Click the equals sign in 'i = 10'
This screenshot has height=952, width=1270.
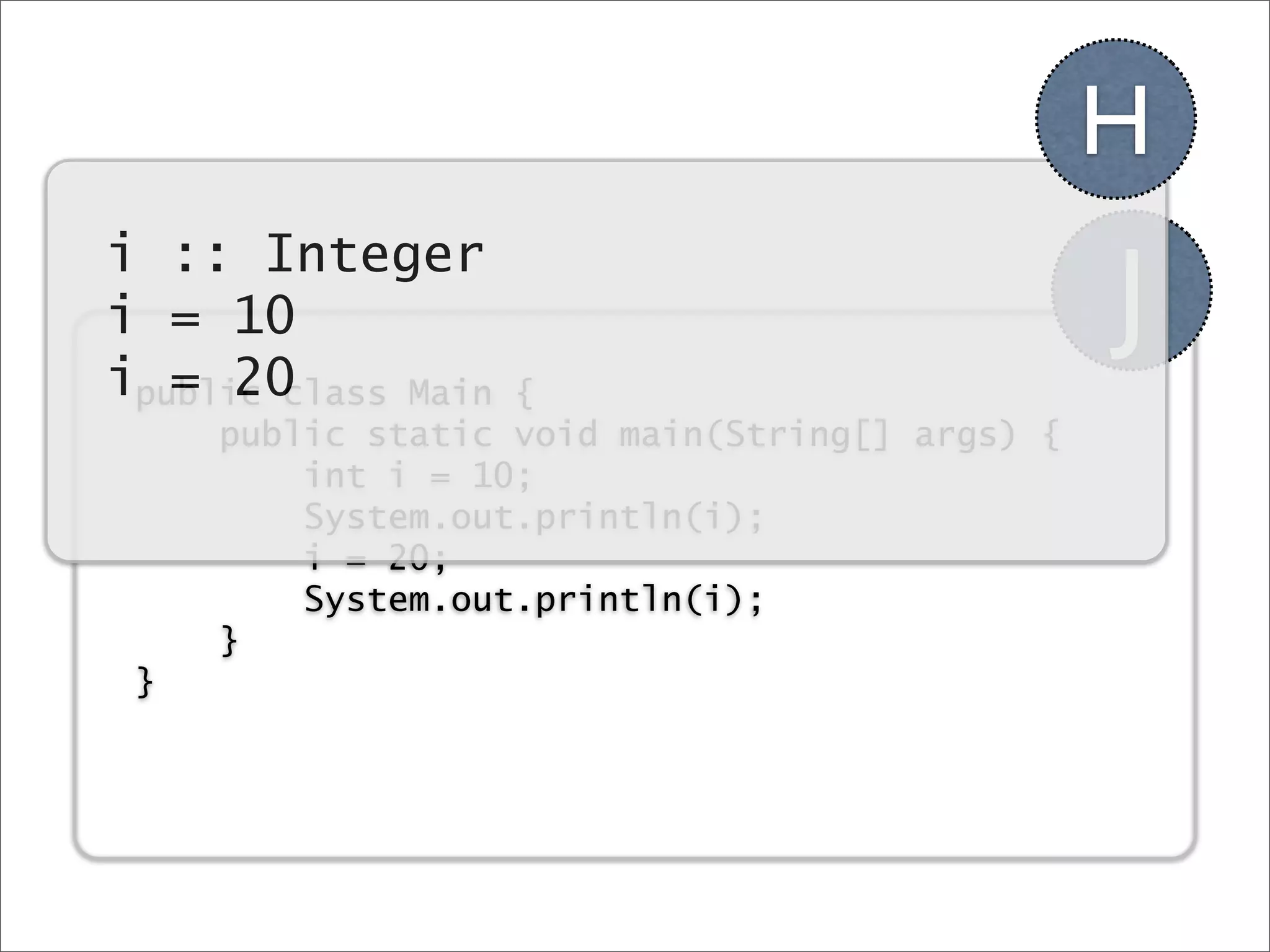185,319
